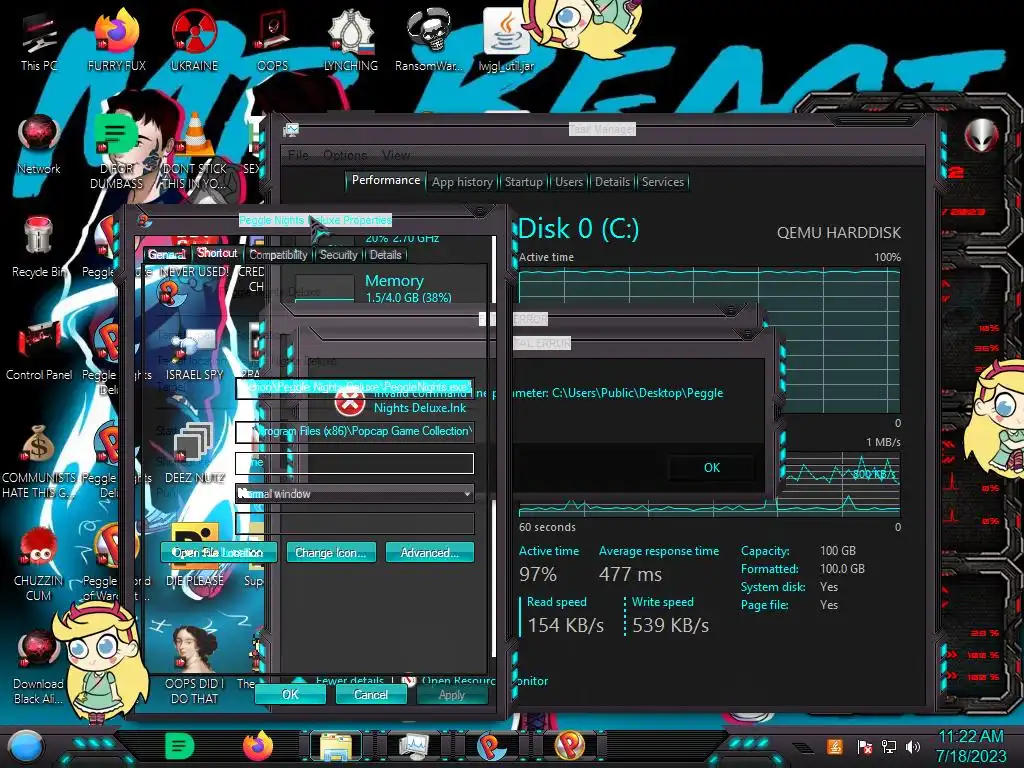Image resolution: width=1024 pixels, height=768 pixels.
Task: Open the General tab in Properties
Action: click(x=167, y=255)
